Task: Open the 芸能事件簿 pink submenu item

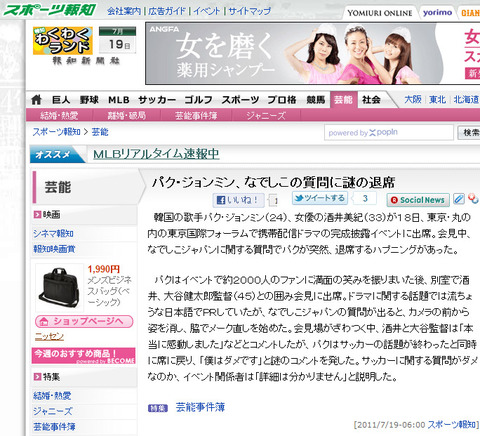Action: click(x=196, y=116)
